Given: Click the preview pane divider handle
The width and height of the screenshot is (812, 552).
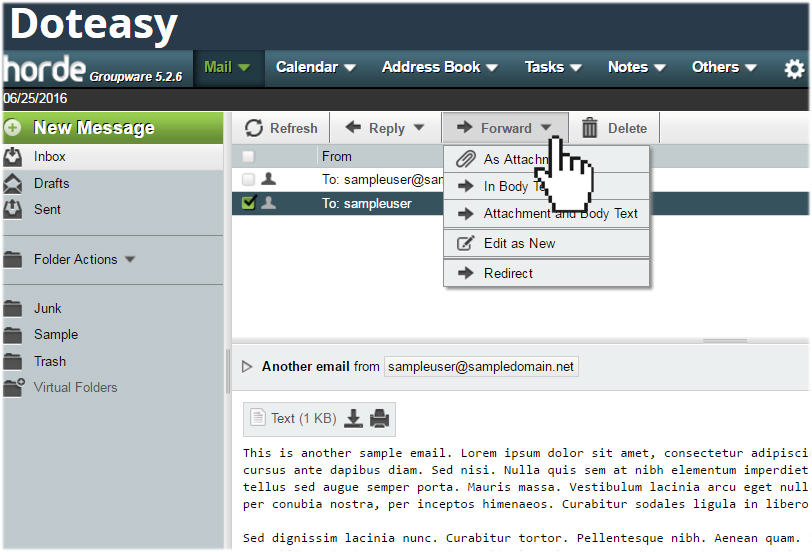Looking at the screenshot, I should coord(724,341).
